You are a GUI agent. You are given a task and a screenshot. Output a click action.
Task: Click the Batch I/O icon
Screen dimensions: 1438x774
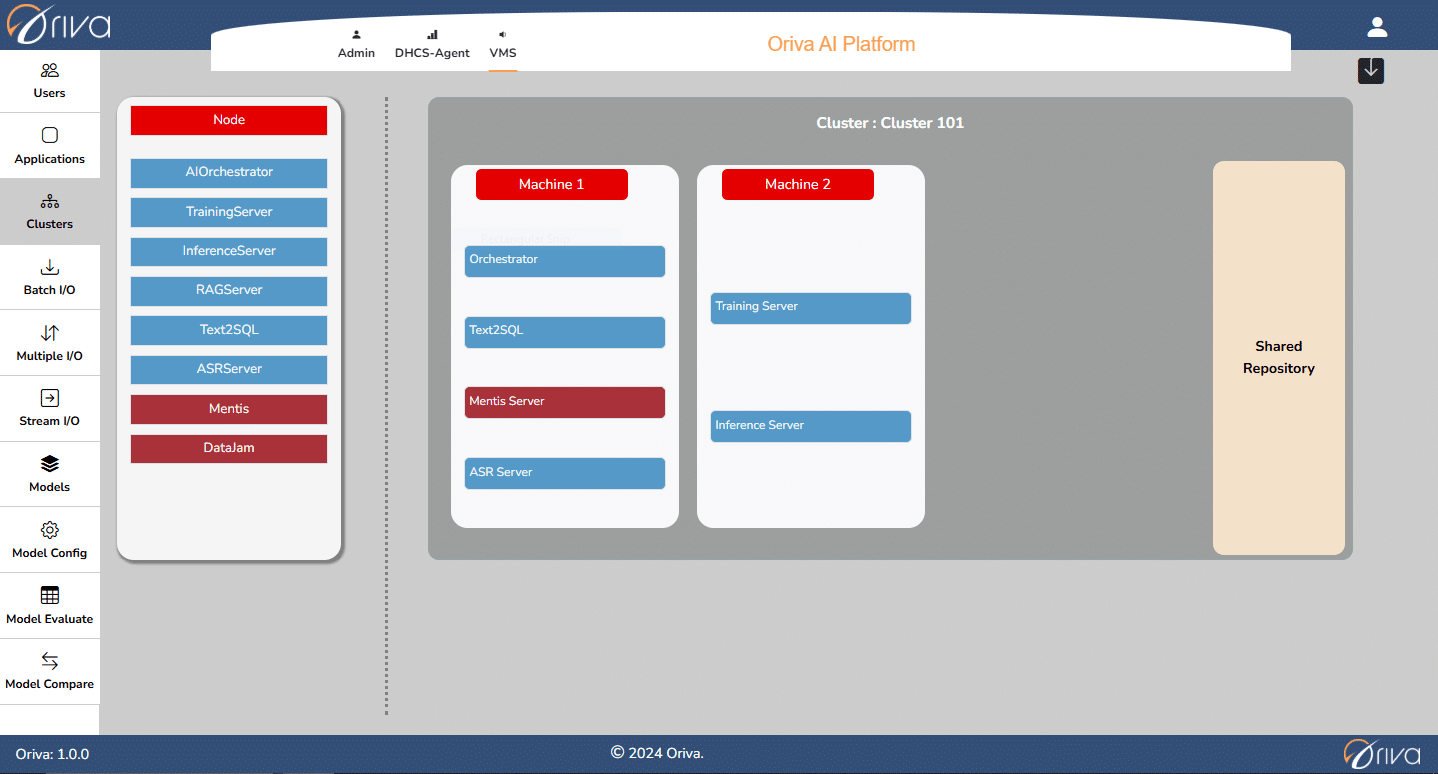(x=50, y=277)
